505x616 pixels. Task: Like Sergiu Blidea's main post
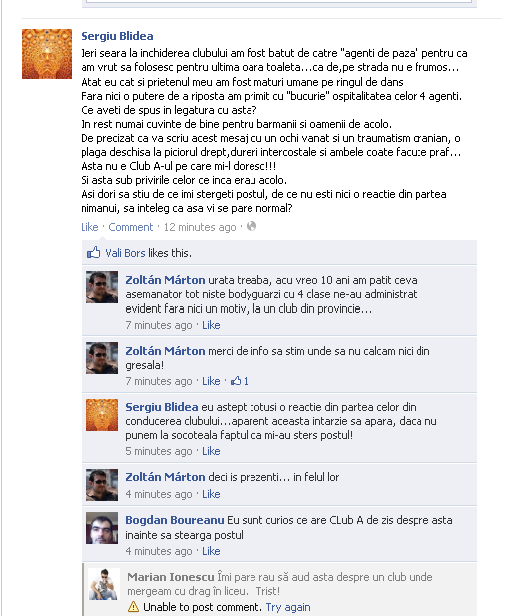[90, 227]
